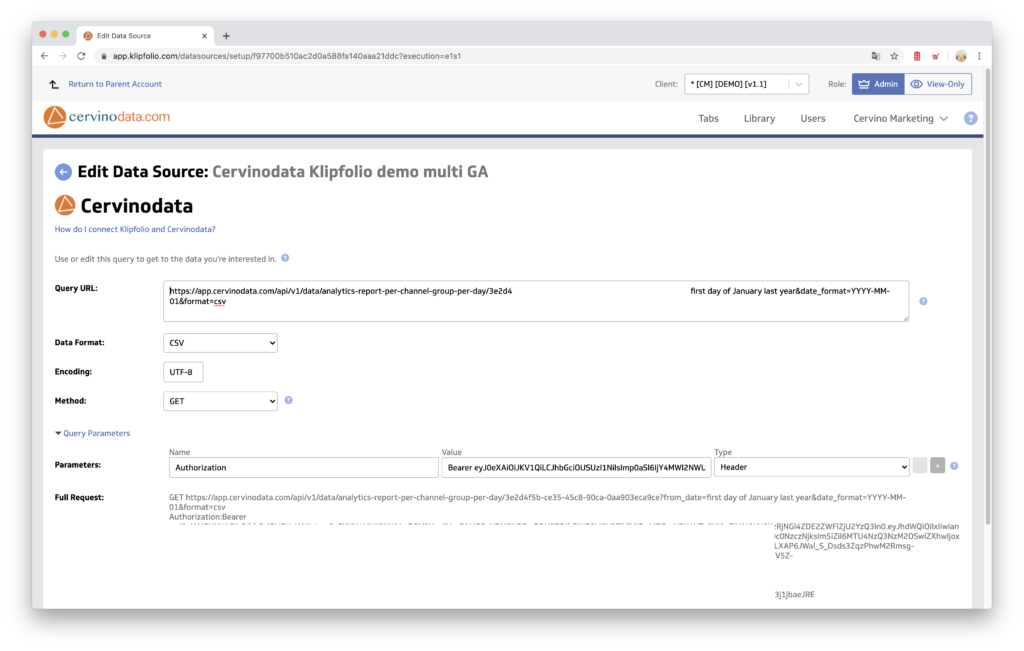
Task: Open the Users menu item
Action: click(812, 118)
